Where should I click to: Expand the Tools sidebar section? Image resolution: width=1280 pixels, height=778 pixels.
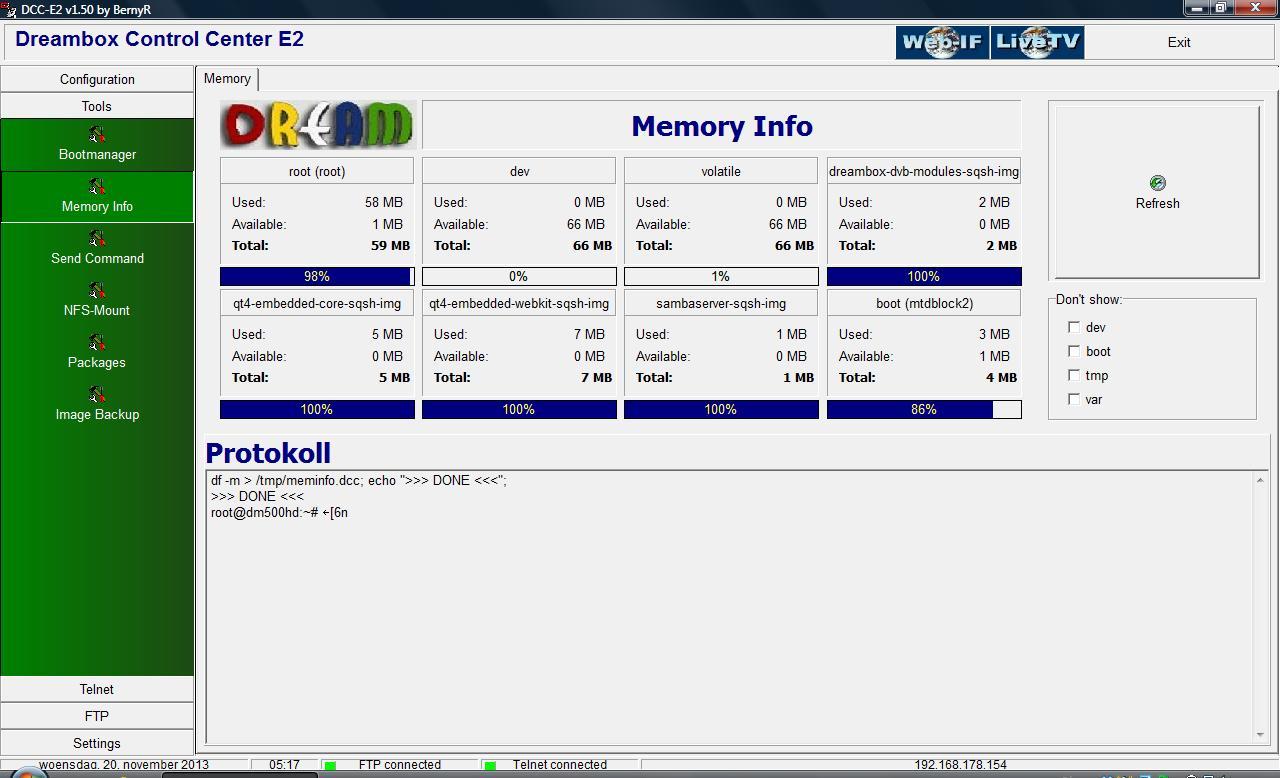click(97, 106)
